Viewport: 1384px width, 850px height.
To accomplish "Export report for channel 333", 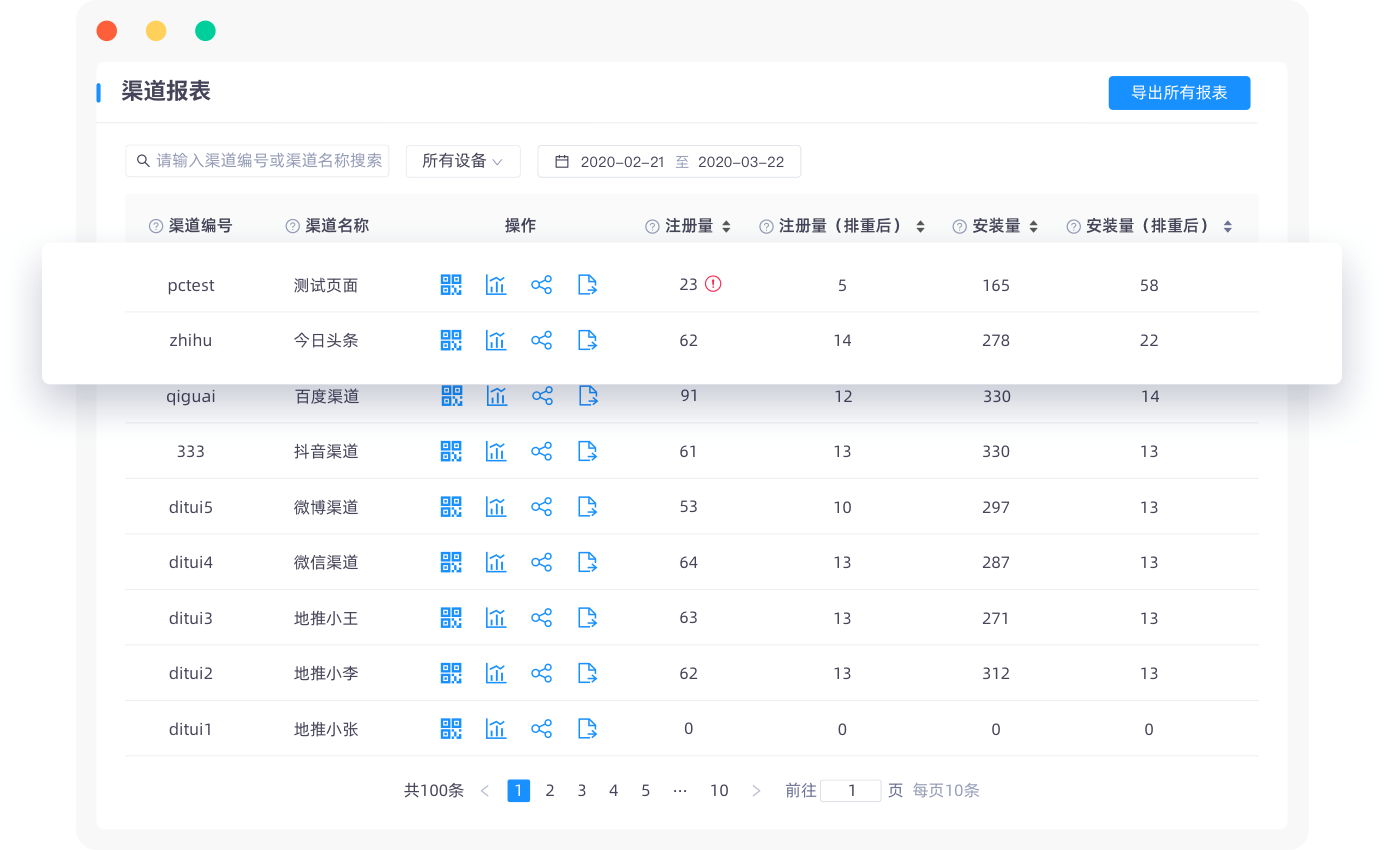I will coord(588,451).
